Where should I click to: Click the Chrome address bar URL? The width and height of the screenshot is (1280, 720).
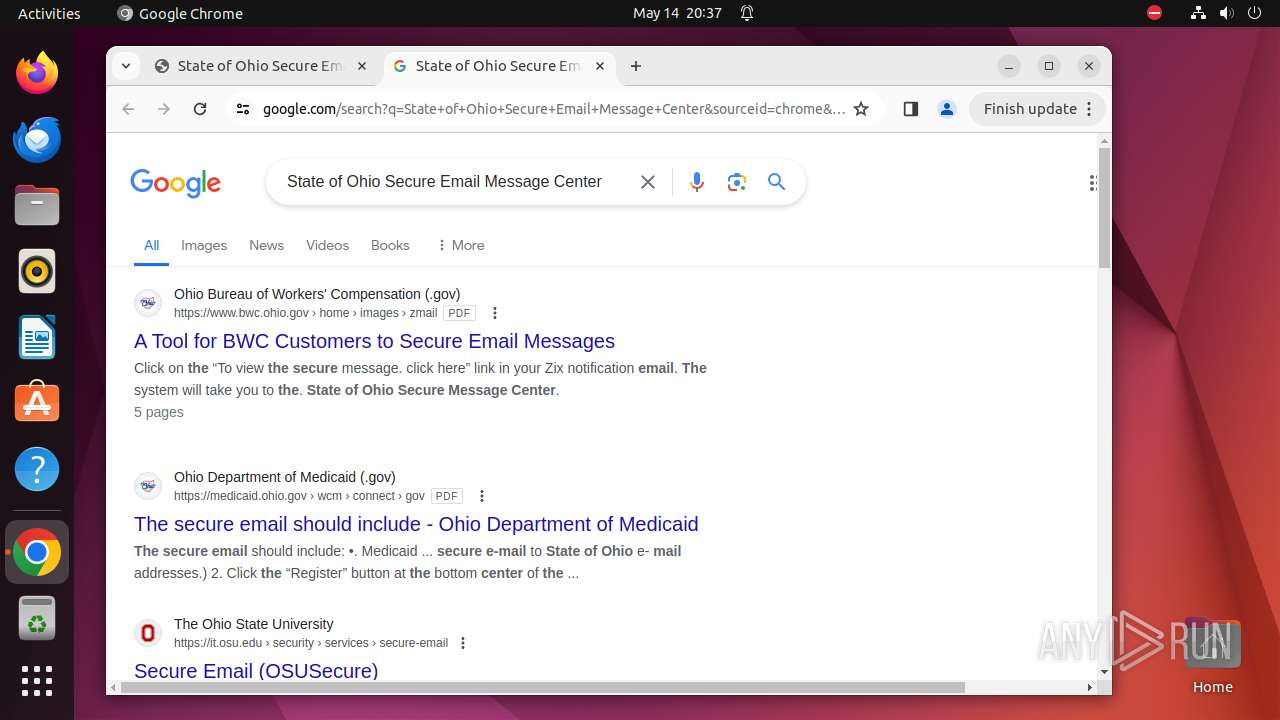(553, 109)
